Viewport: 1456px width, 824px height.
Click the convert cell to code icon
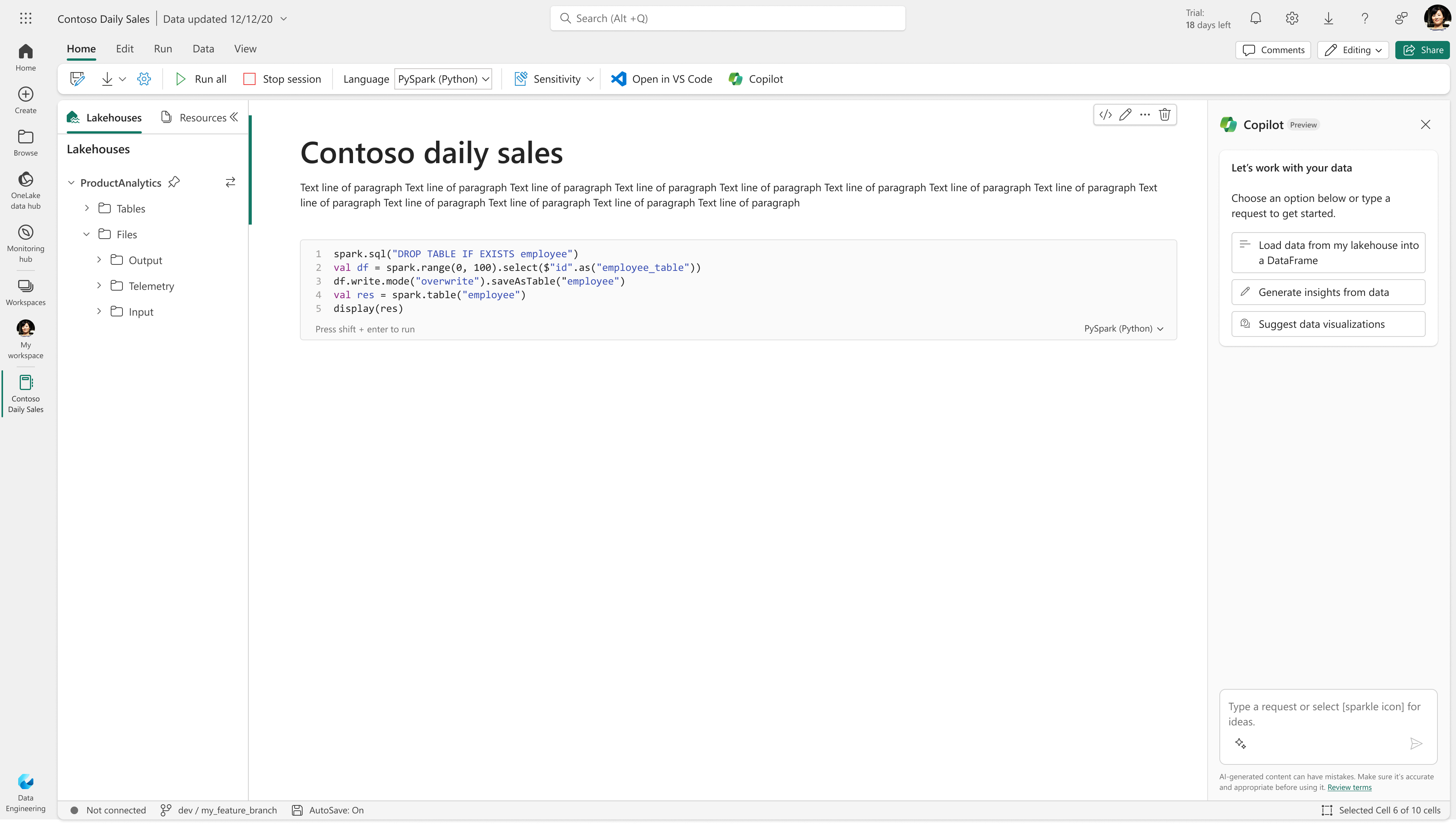pos(1105,115)
